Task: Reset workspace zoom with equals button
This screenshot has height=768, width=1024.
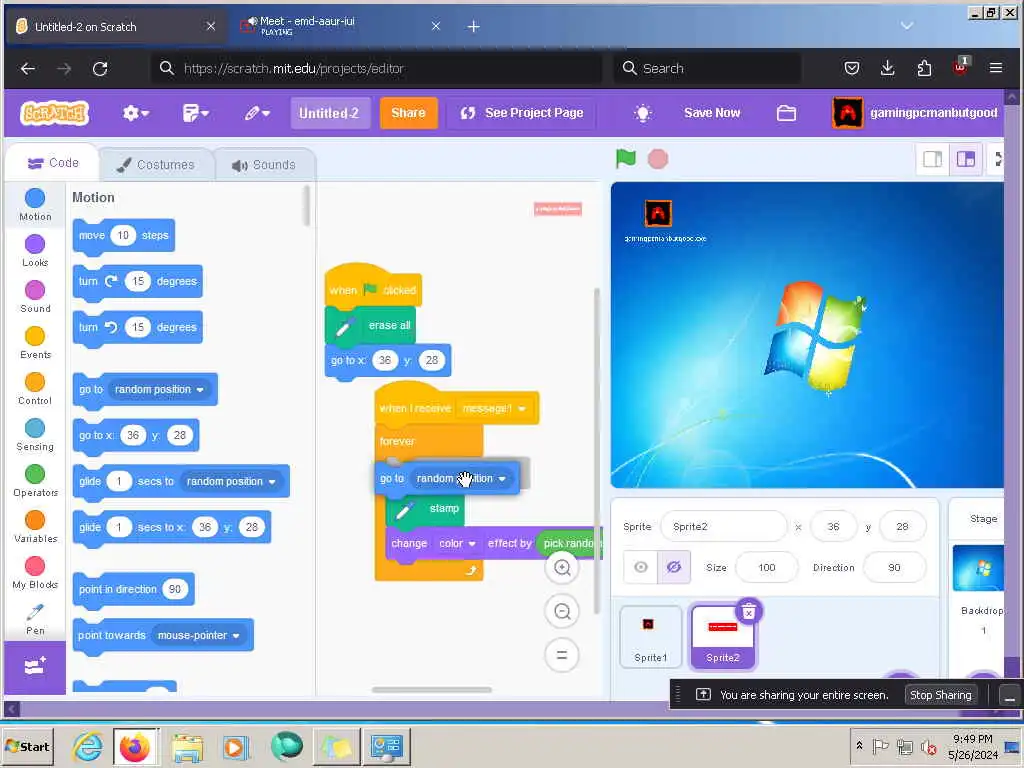Action: [562, 655]
